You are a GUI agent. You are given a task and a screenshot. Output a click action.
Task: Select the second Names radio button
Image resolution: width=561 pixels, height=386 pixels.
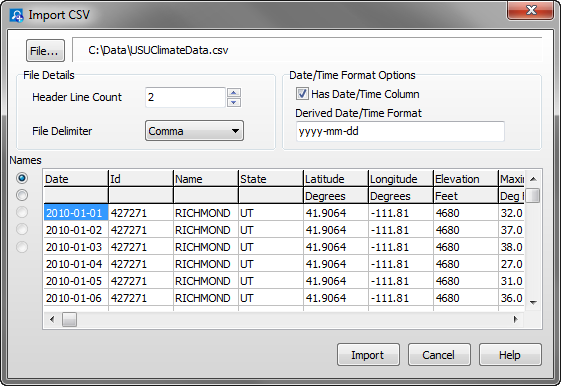click(22, 195)
